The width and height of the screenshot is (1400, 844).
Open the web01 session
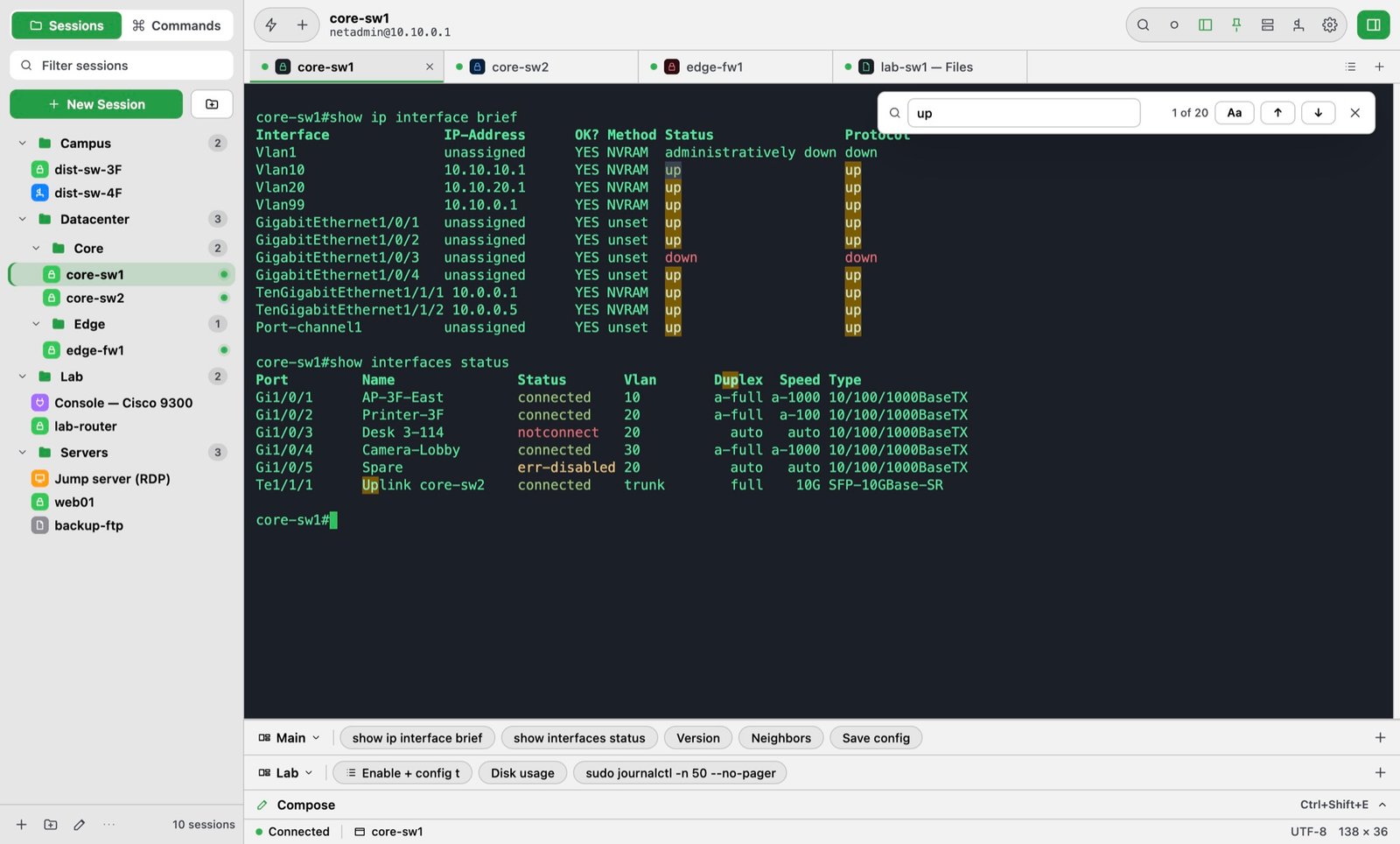122,502
